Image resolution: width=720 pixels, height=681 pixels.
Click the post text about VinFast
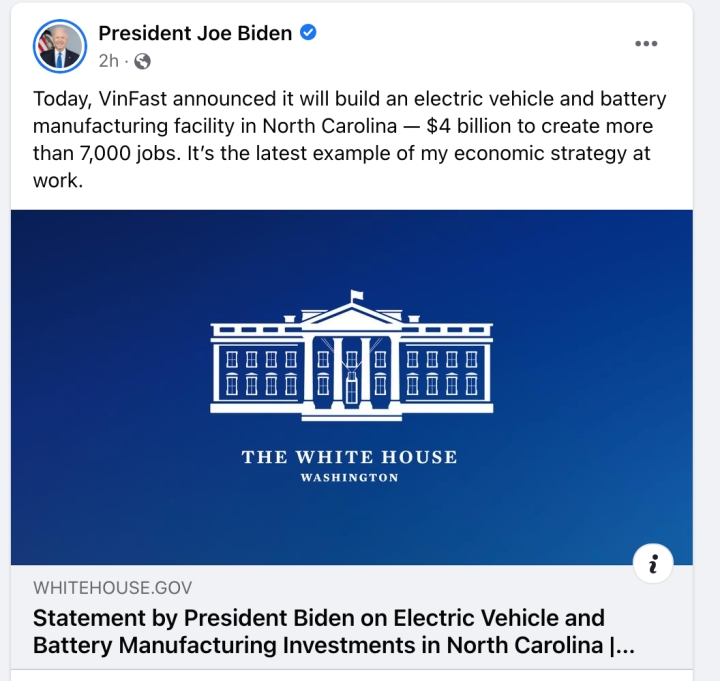(349, 139)
